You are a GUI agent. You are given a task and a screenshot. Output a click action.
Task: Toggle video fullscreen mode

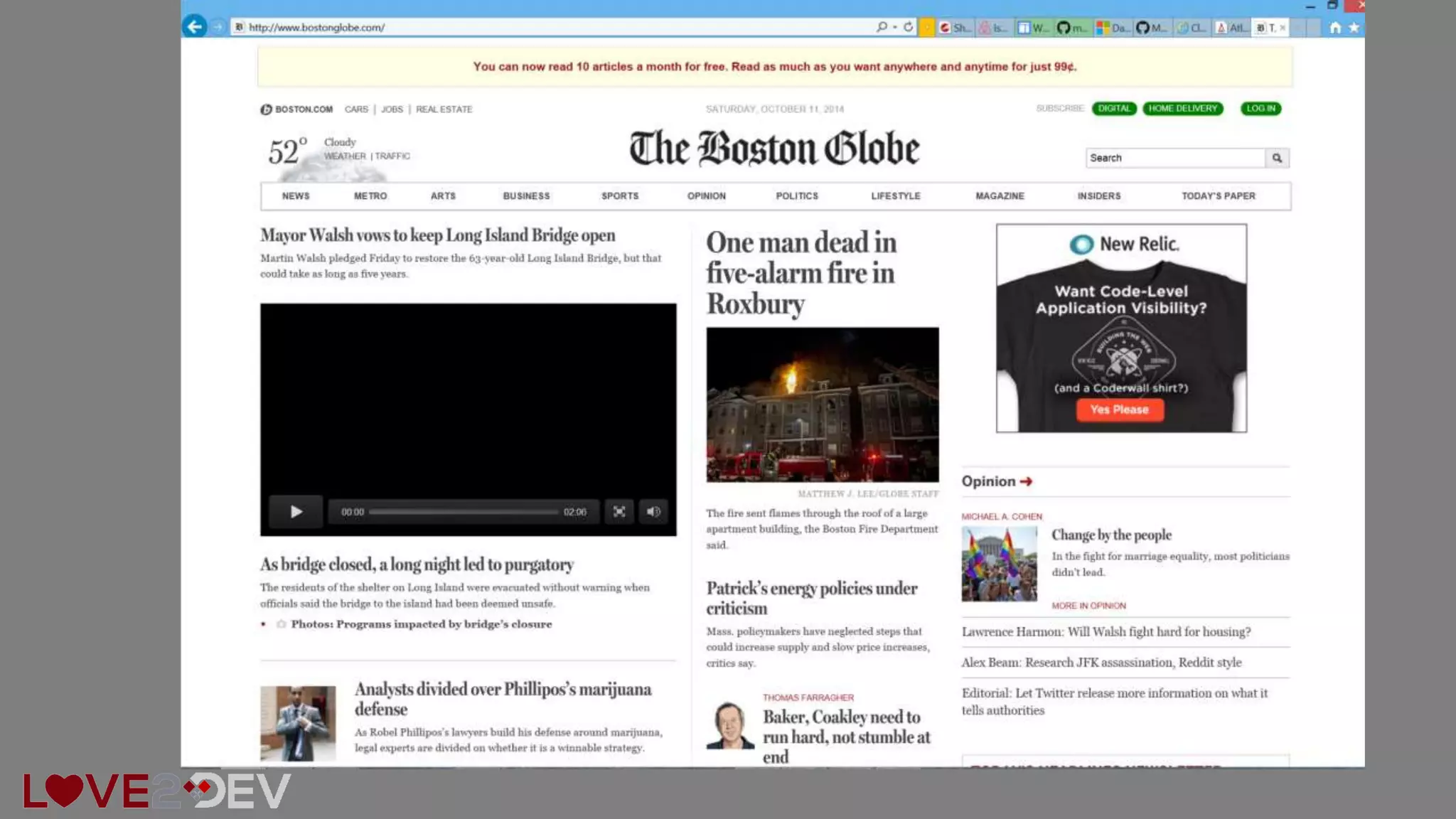tap(619, 512)
